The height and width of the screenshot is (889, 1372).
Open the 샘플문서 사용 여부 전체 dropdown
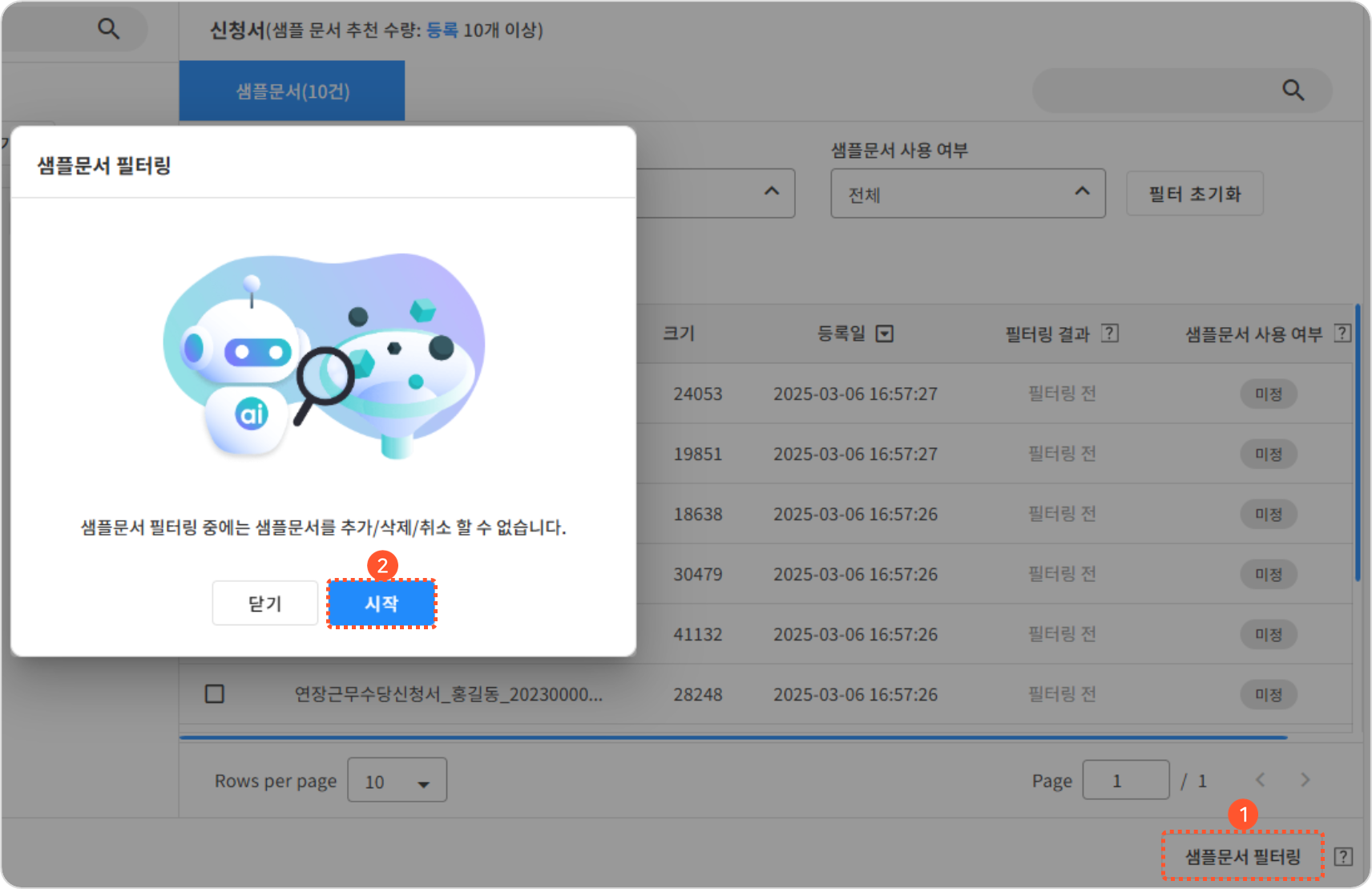pos(967,193)
